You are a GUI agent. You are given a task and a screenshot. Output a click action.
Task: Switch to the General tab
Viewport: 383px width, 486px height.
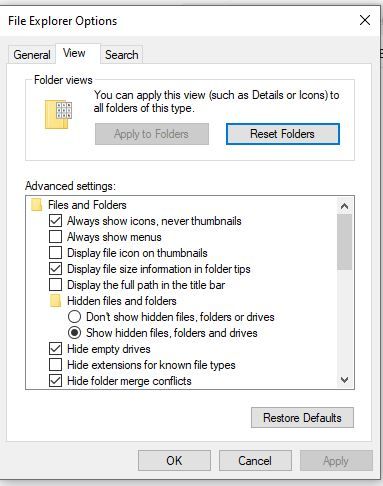click(32, 55)
